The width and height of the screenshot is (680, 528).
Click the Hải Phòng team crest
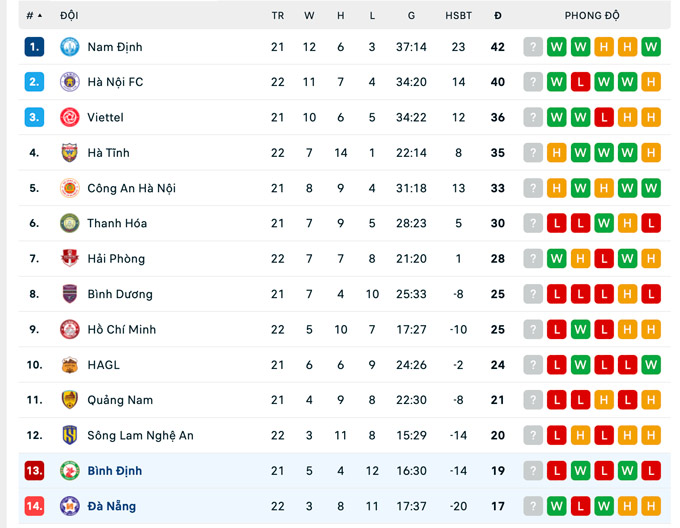pos(69,258)
